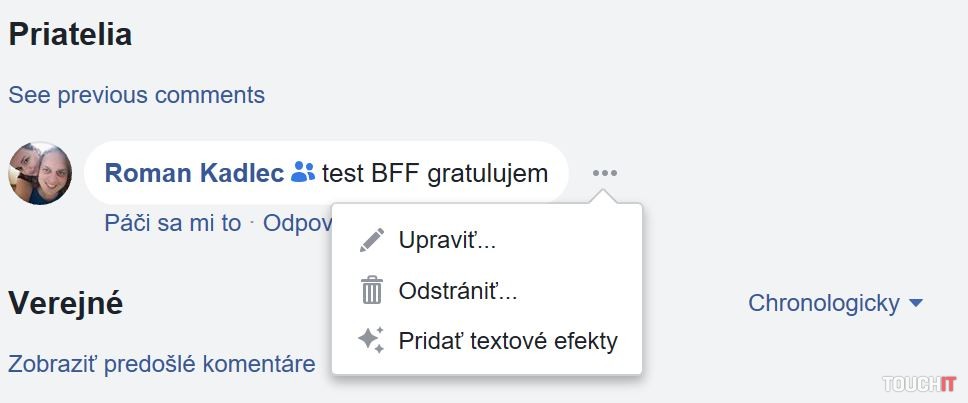Click the pencil edit icon
The image size is (968, 403).
pyautogui.click(x=372, y=240)
